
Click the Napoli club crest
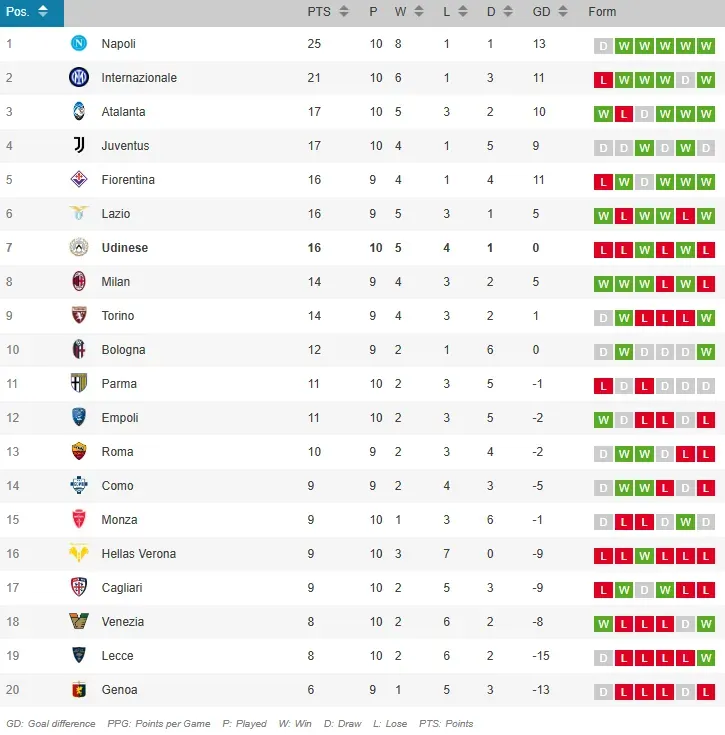[x=78, y=44]
